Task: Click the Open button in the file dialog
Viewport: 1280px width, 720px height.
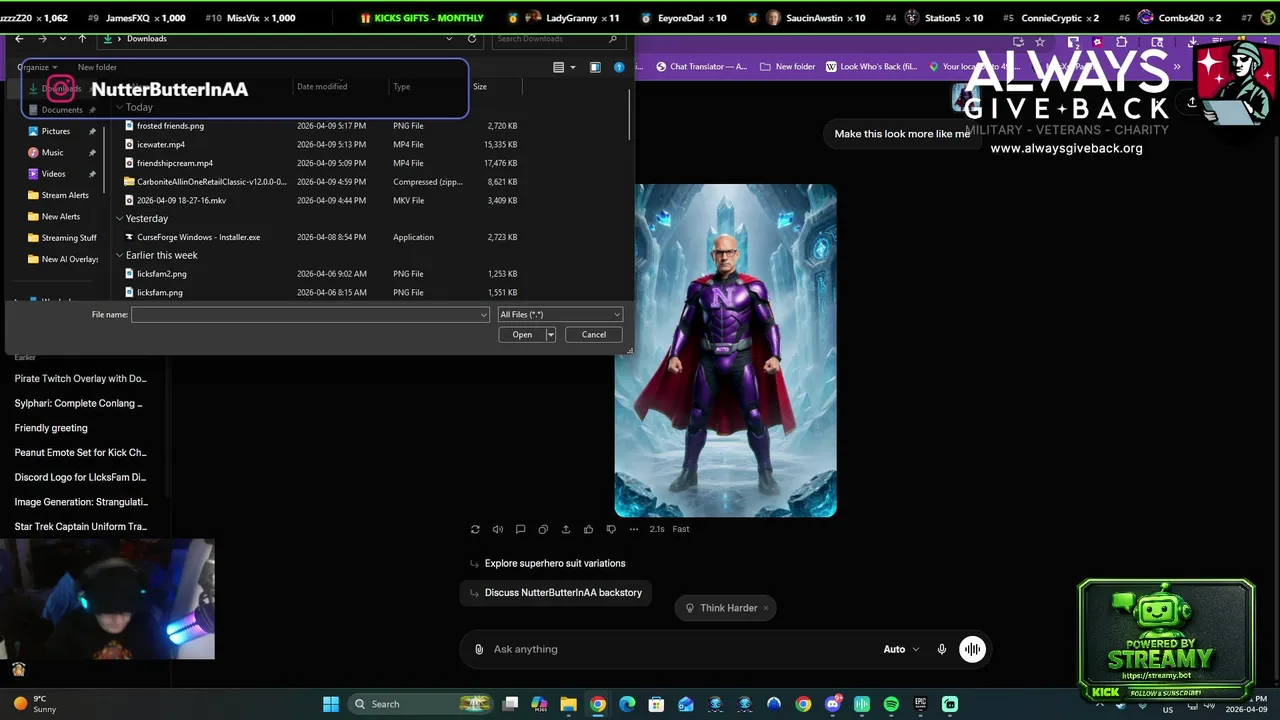Action: pyautogui.click(x=522, y=335)
